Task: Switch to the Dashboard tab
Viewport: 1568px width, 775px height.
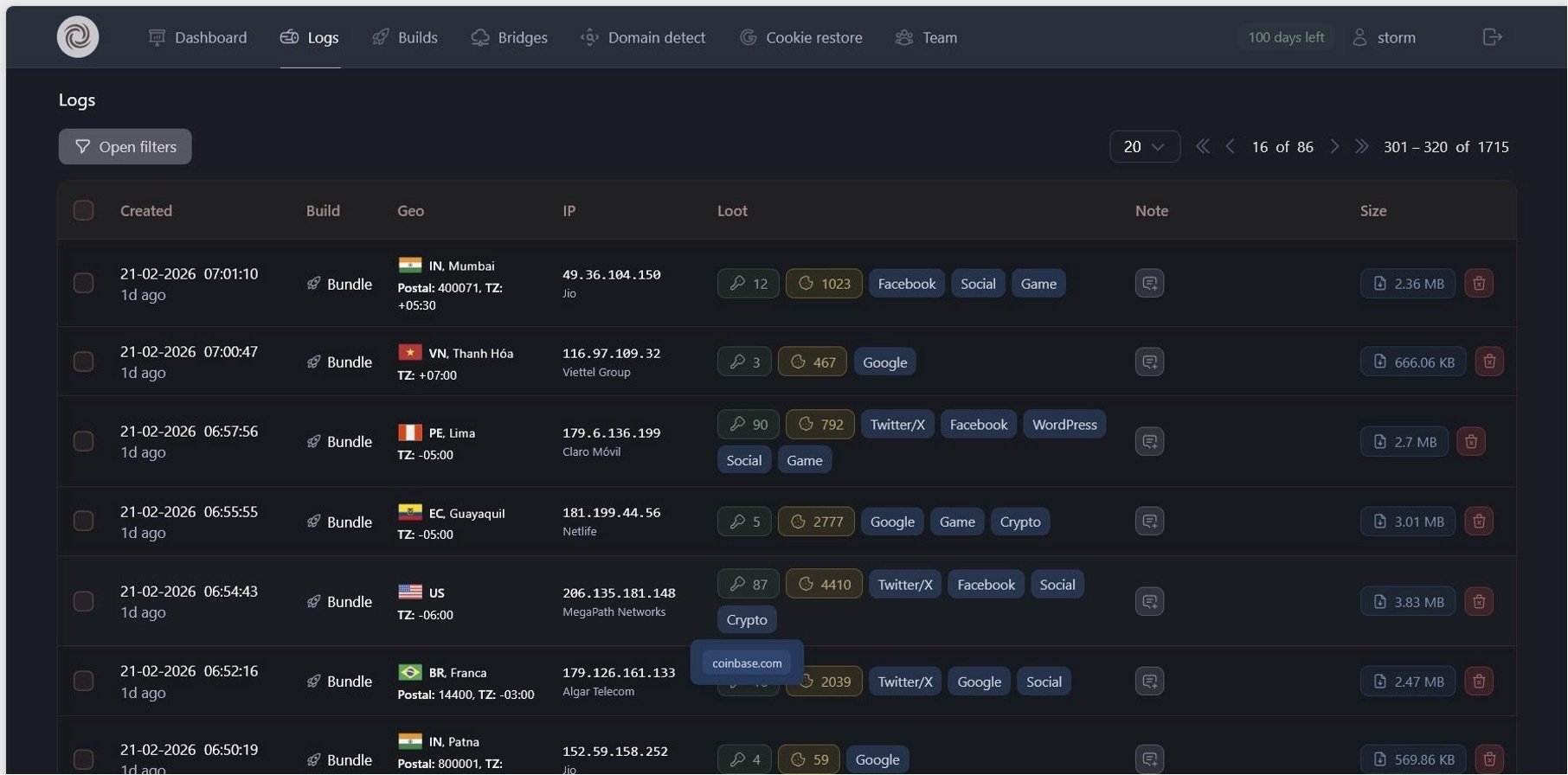Action: point(198,37)
